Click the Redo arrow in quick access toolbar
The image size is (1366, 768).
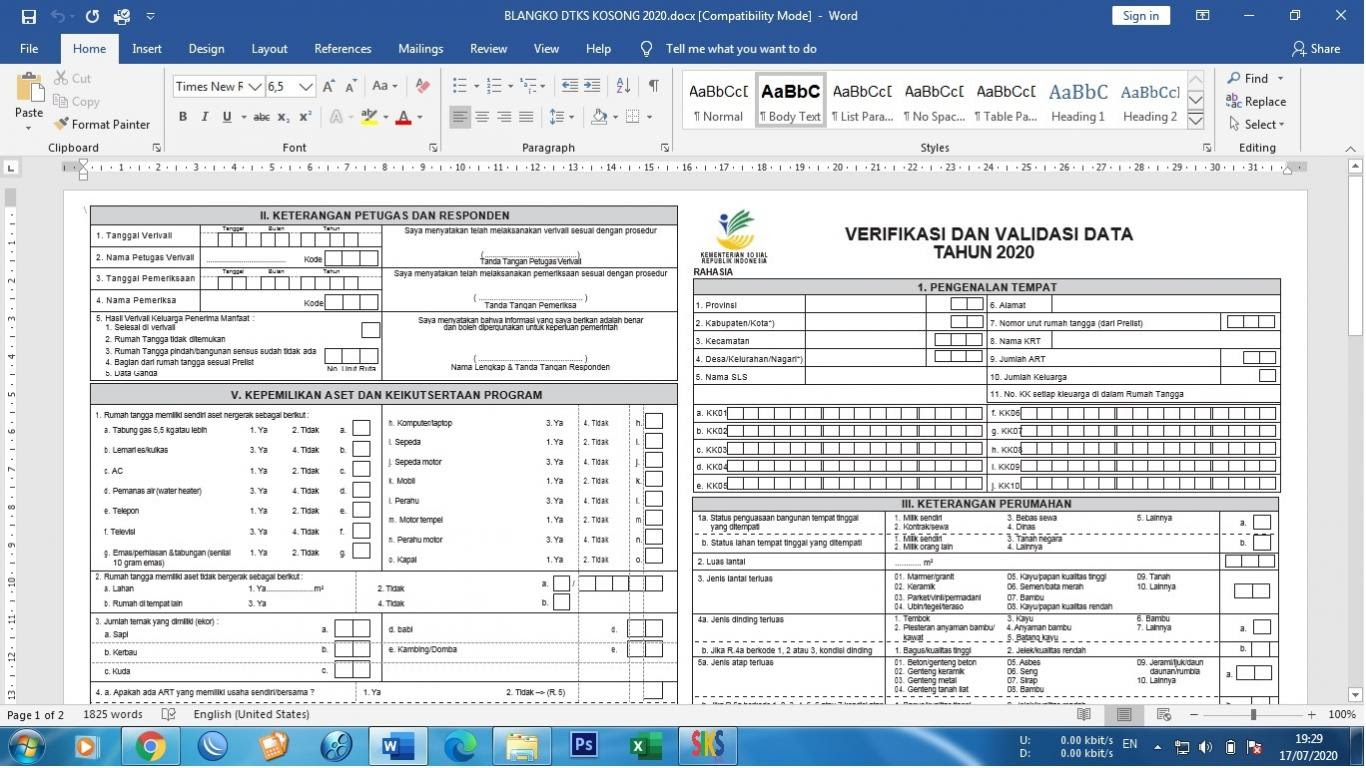[x=92, y=16]
